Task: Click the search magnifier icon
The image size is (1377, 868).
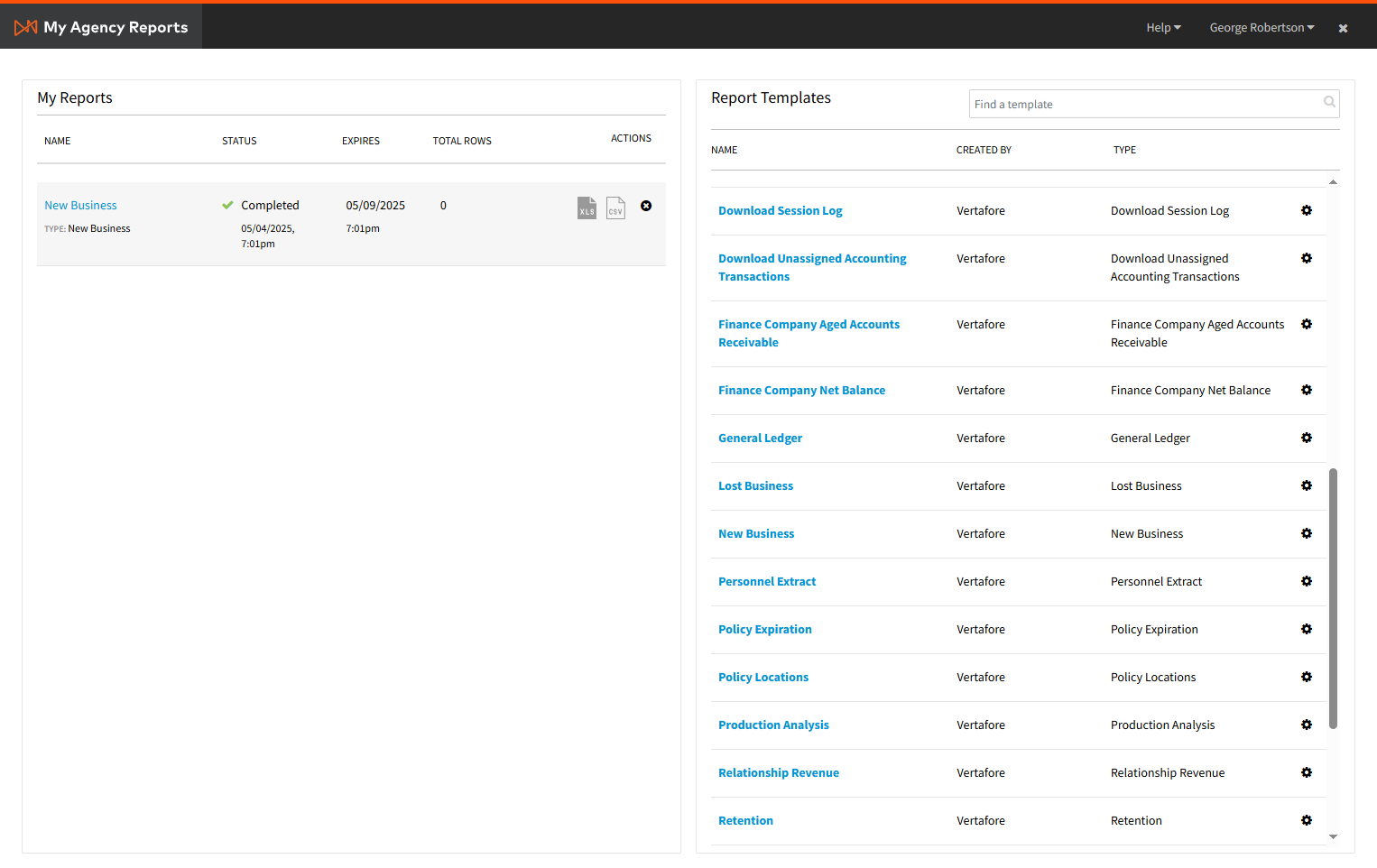Action: (x=1329, y=102)
